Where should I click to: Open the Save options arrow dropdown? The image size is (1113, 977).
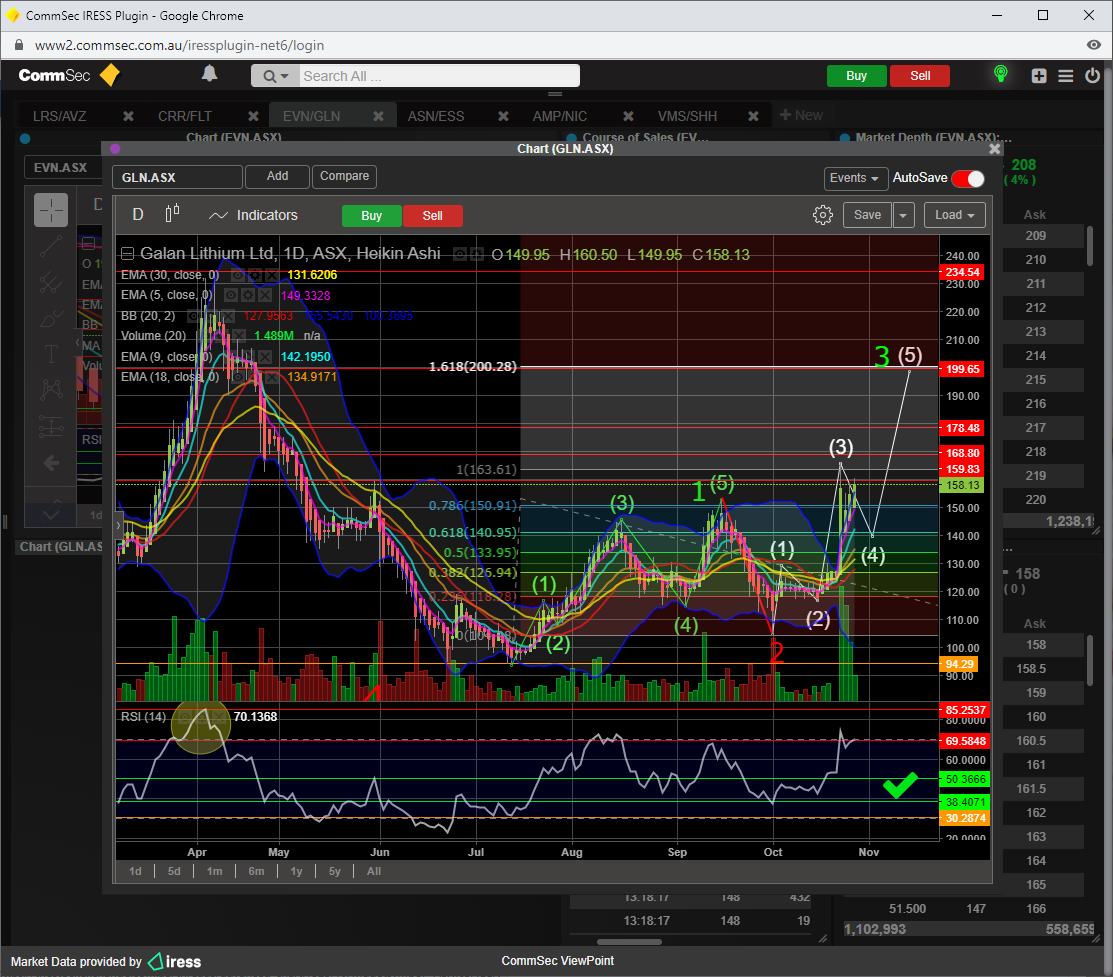point(904,215)
